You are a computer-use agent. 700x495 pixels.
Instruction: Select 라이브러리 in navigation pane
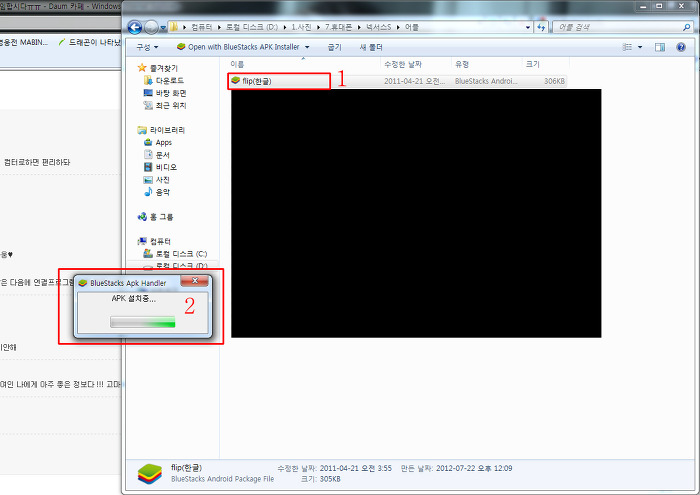point(167,130)
